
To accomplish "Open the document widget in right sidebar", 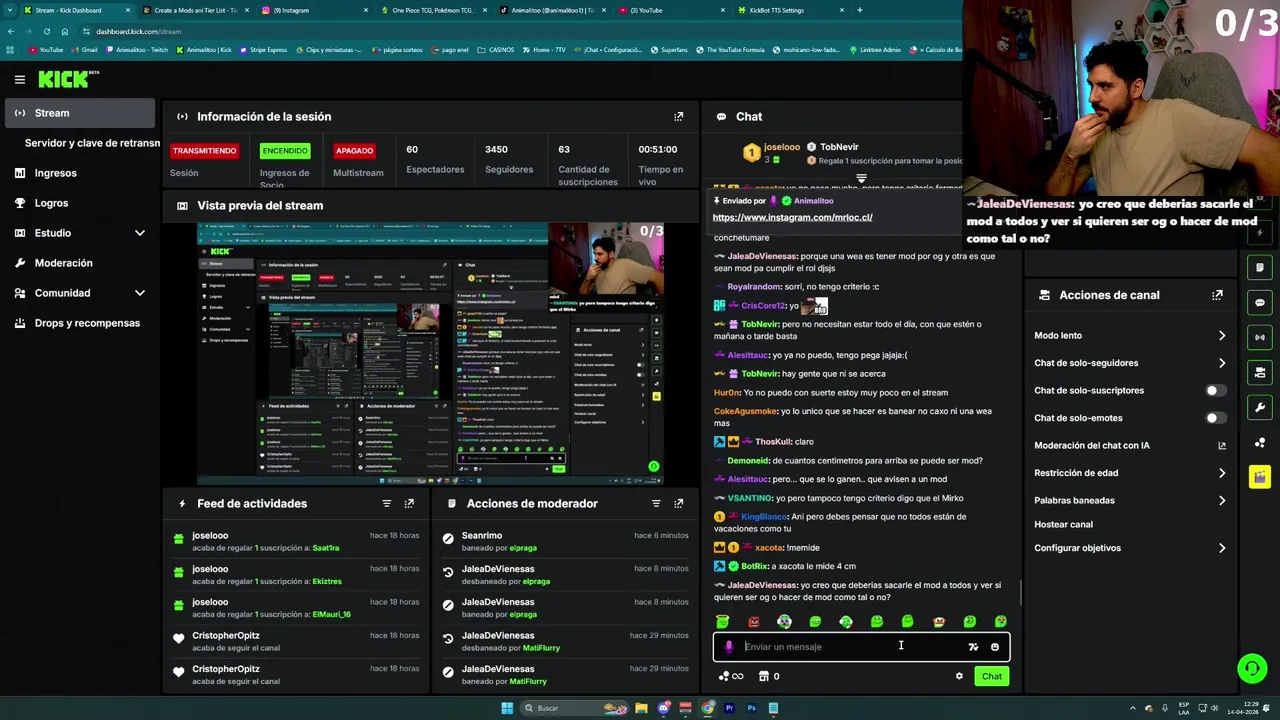I will click(x=1260, y=267).
